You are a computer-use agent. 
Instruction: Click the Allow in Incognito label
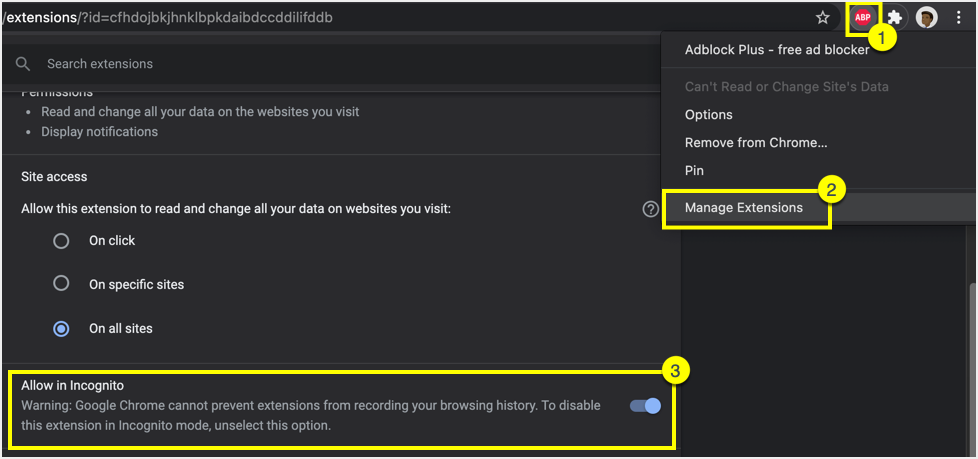click(x=72, y=385)
